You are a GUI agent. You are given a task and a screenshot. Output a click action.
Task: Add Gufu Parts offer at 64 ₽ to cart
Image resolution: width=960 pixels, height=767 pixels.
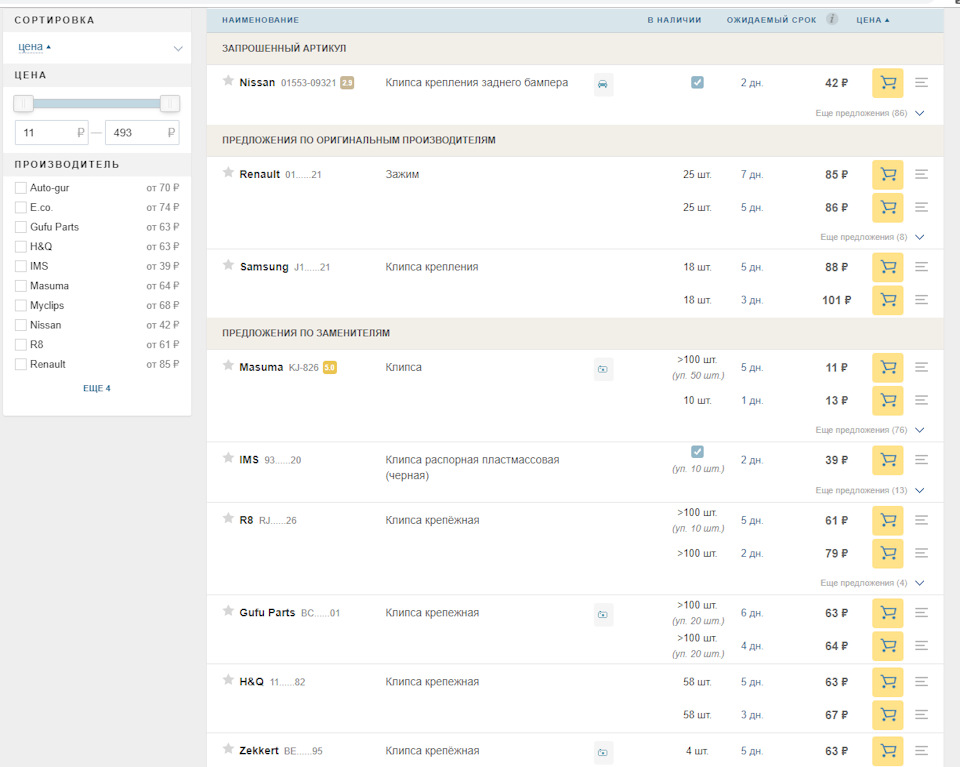click(887, 646)
